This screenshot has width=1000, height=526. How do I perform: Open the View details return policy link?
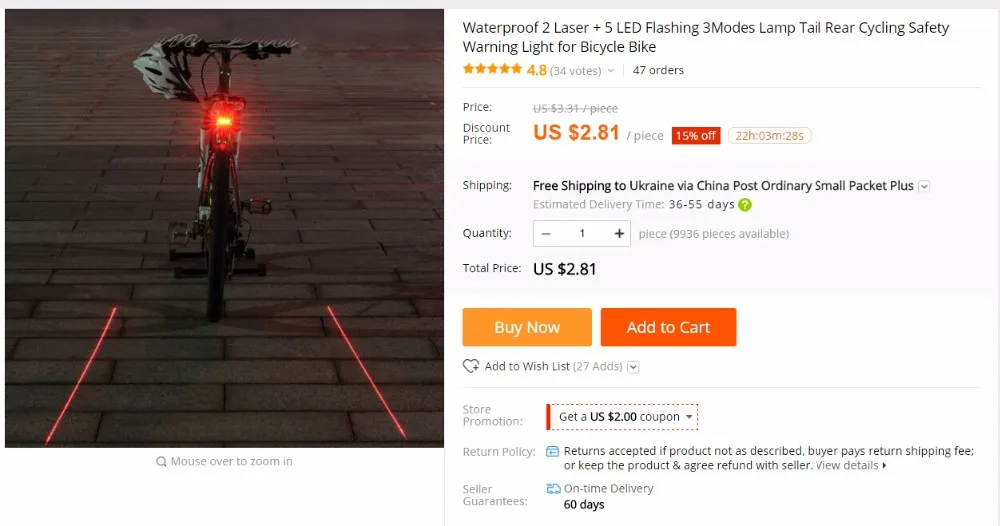851,465
